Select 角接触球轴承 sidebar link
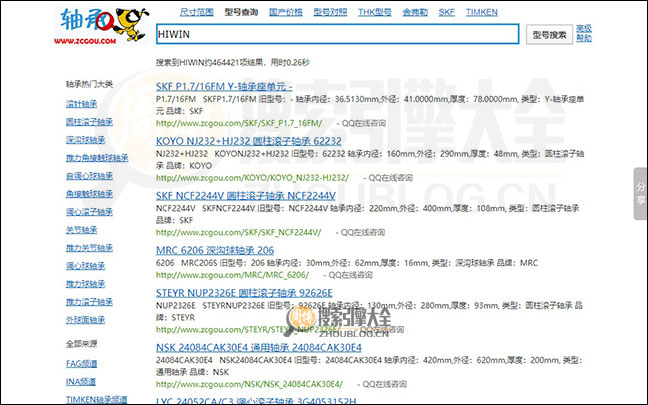 point(89,194)
